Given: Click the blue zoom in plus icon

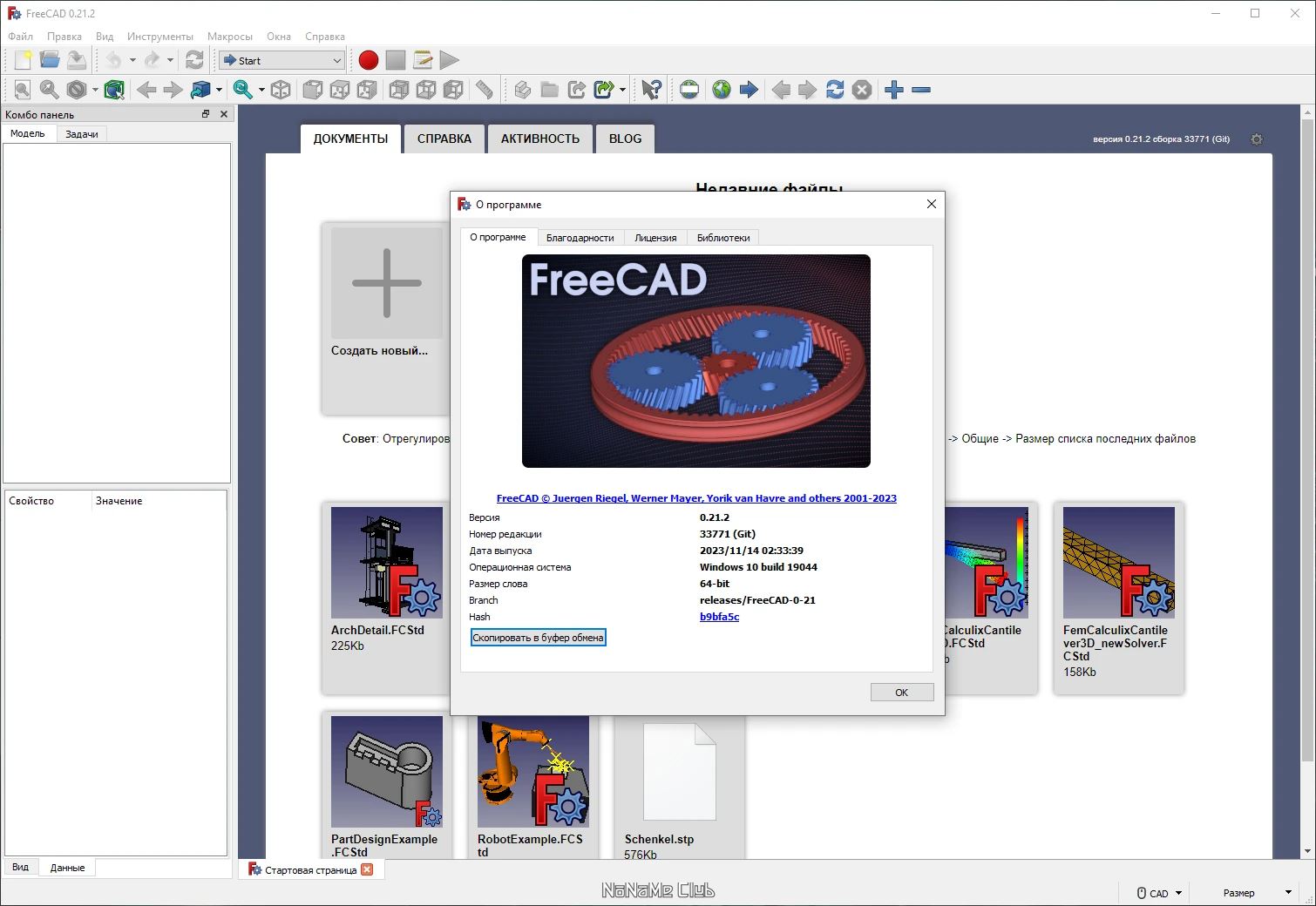Looking at the screenshot, I should pos(894,90).
